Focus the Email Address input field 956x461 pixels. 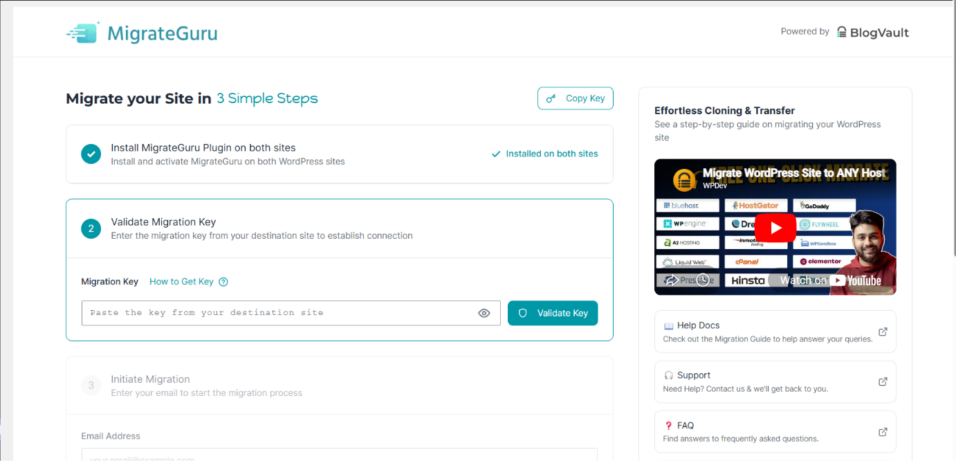[x=339, y=455]
